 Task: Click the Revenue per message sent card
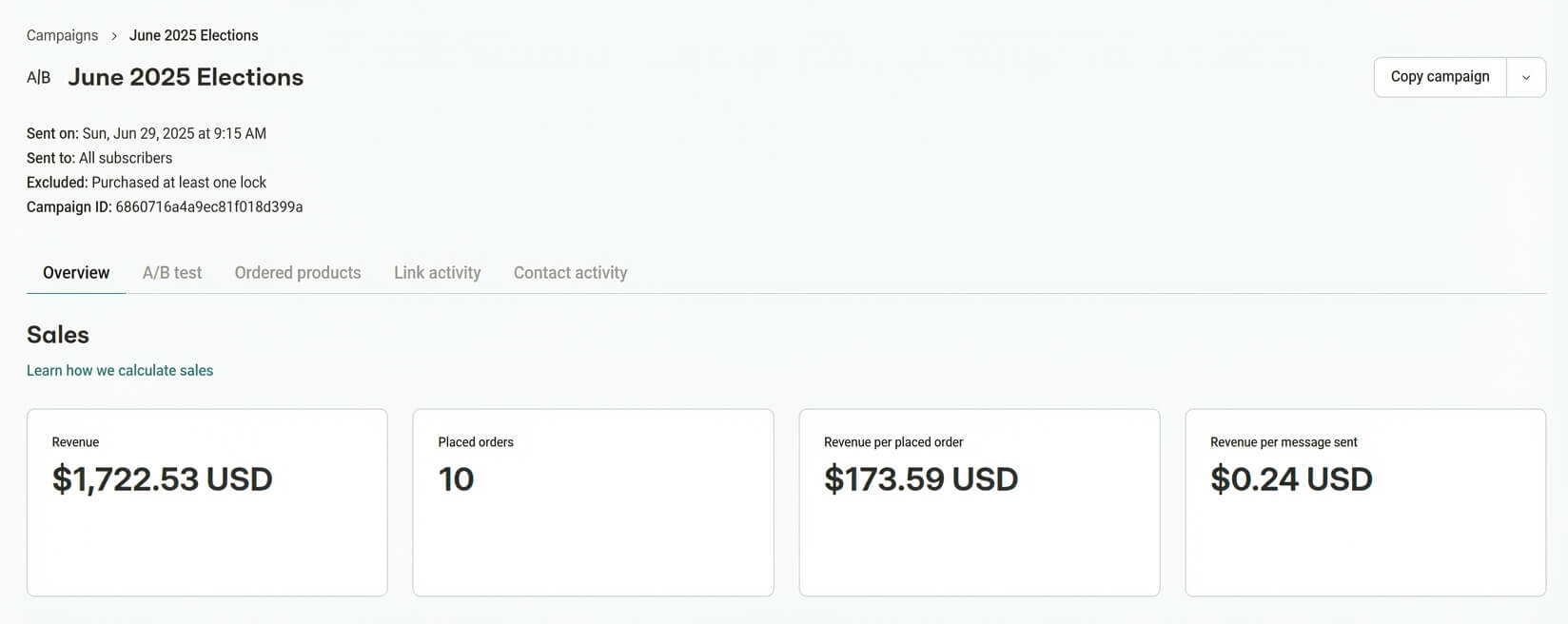[x=1364, y=502]
